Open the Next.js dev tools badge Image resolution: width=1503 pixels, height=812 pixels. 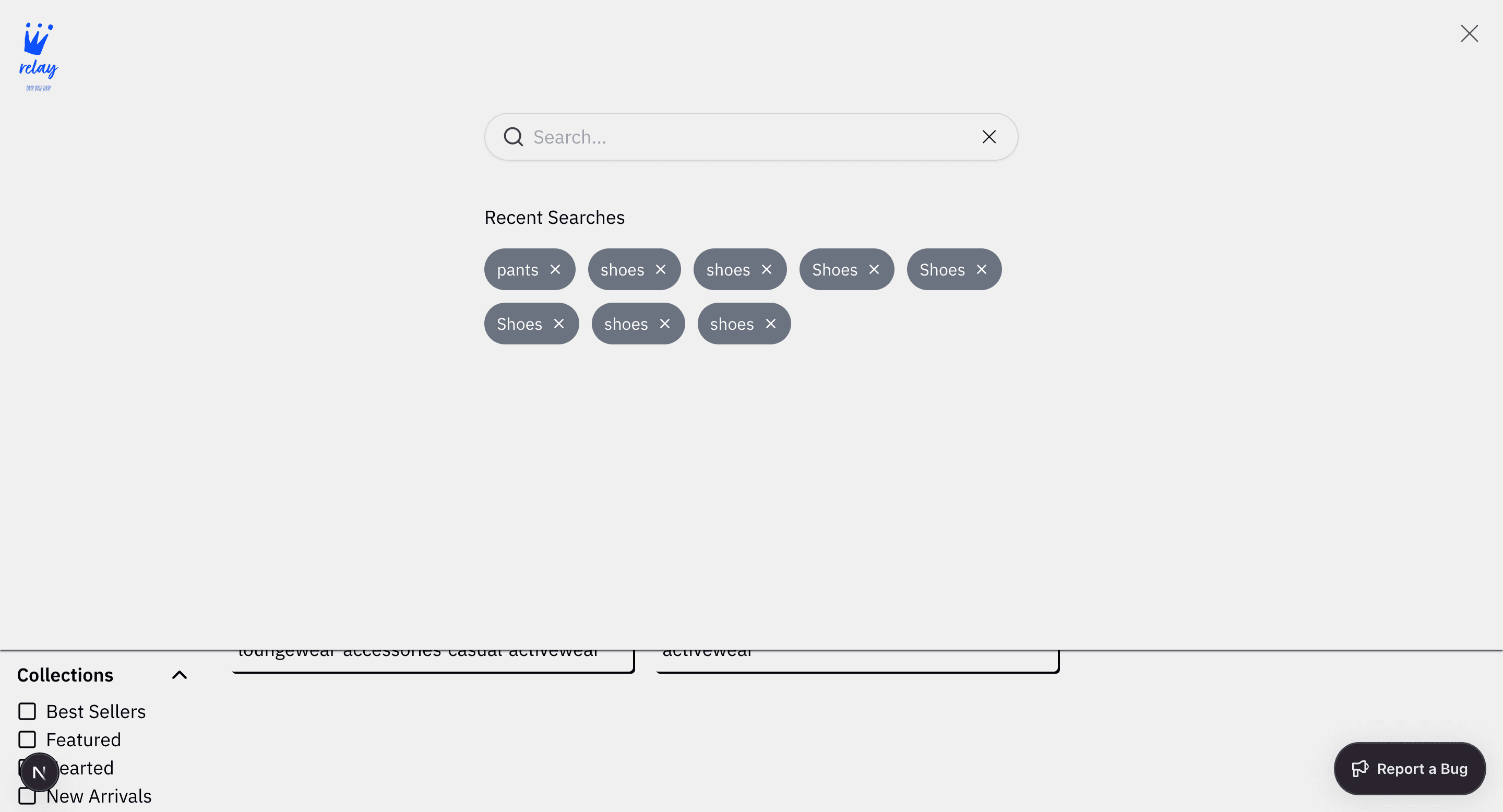39,772
